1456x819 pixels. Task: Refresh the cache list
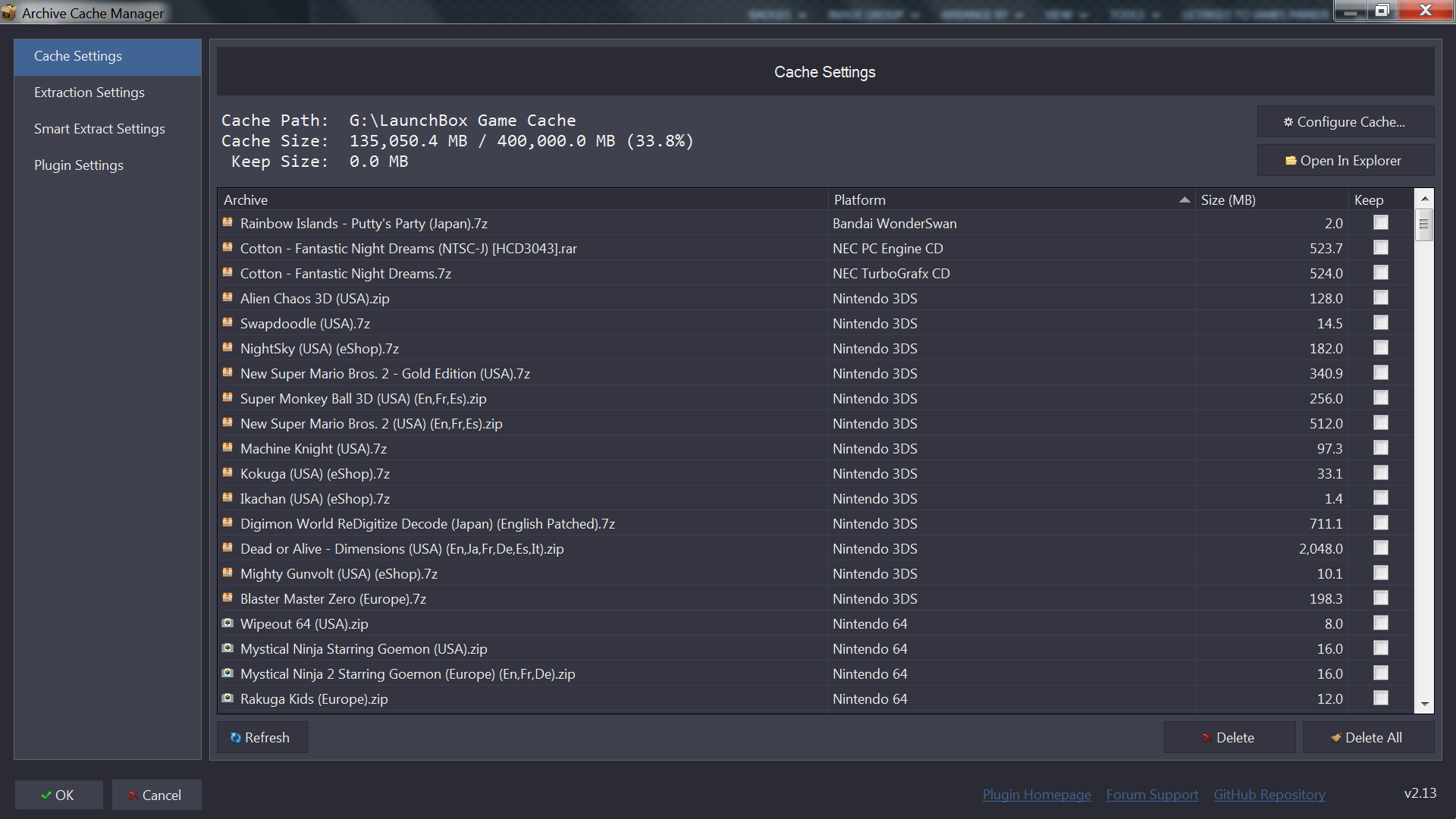point(262,737)
